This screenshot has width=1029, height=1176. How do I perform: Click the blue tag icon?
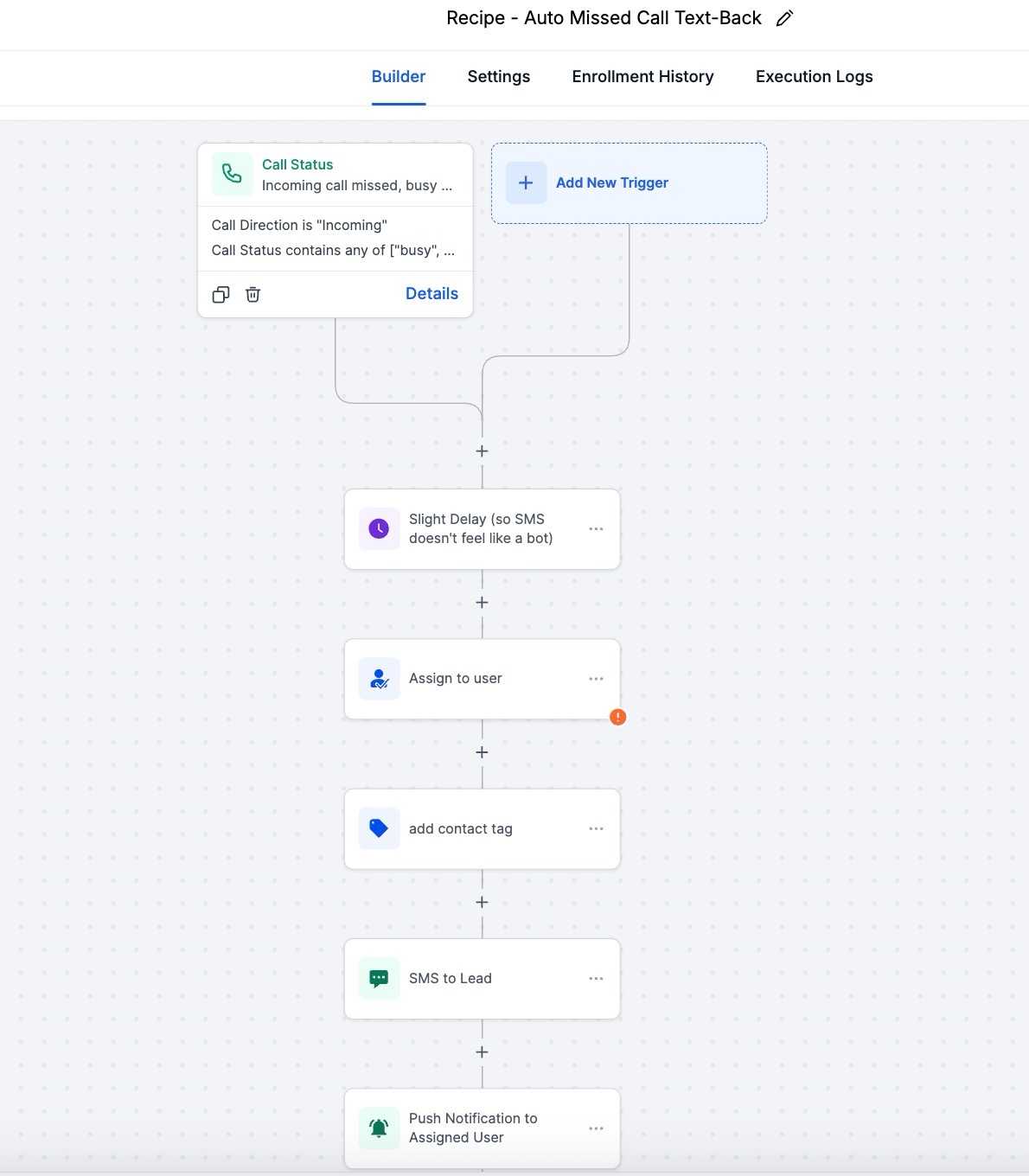pos(379,828)
